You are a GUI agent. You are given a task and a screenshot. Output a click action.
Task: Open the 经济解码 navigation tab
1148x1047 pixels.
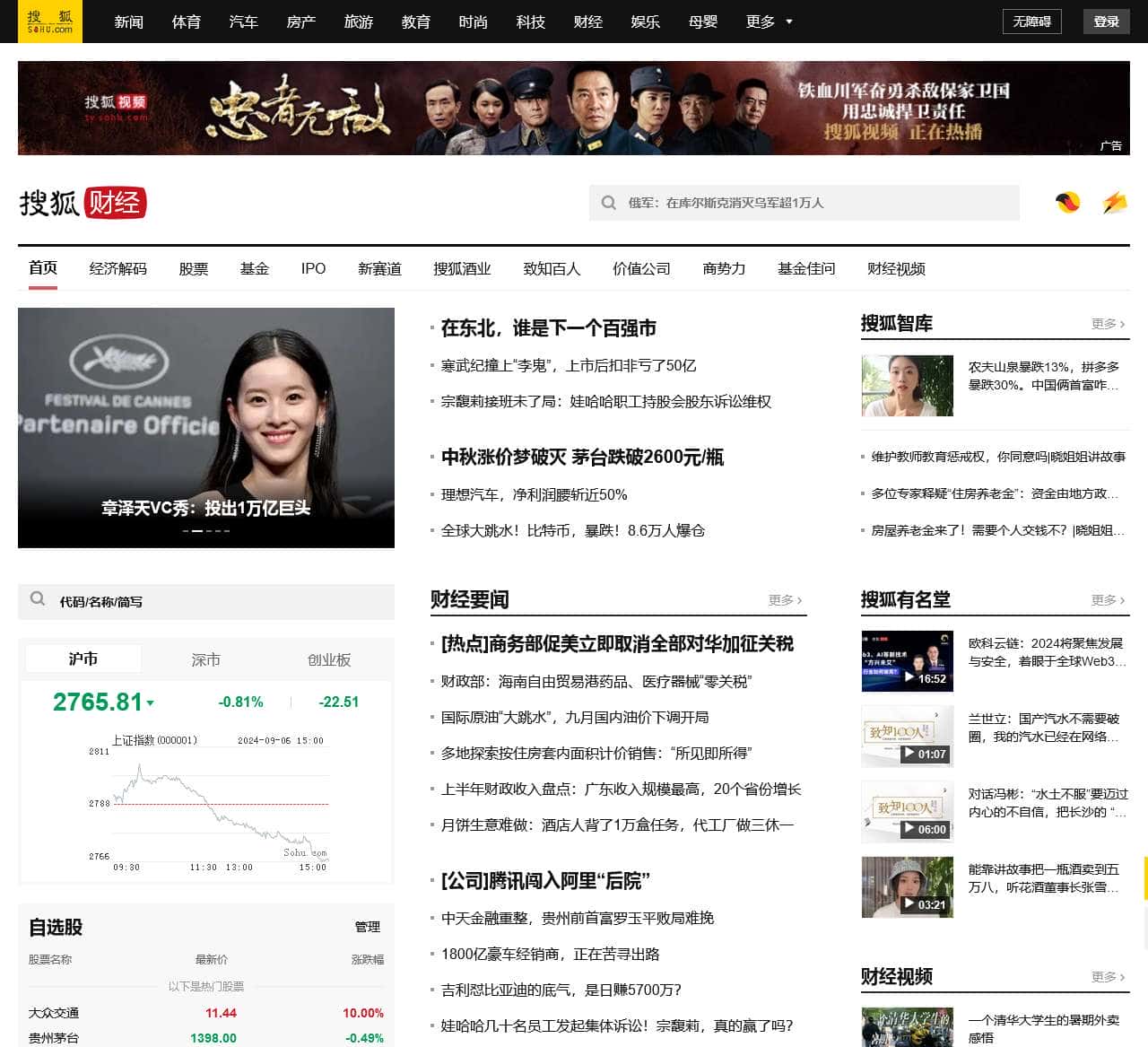click(x=117, y=268)
